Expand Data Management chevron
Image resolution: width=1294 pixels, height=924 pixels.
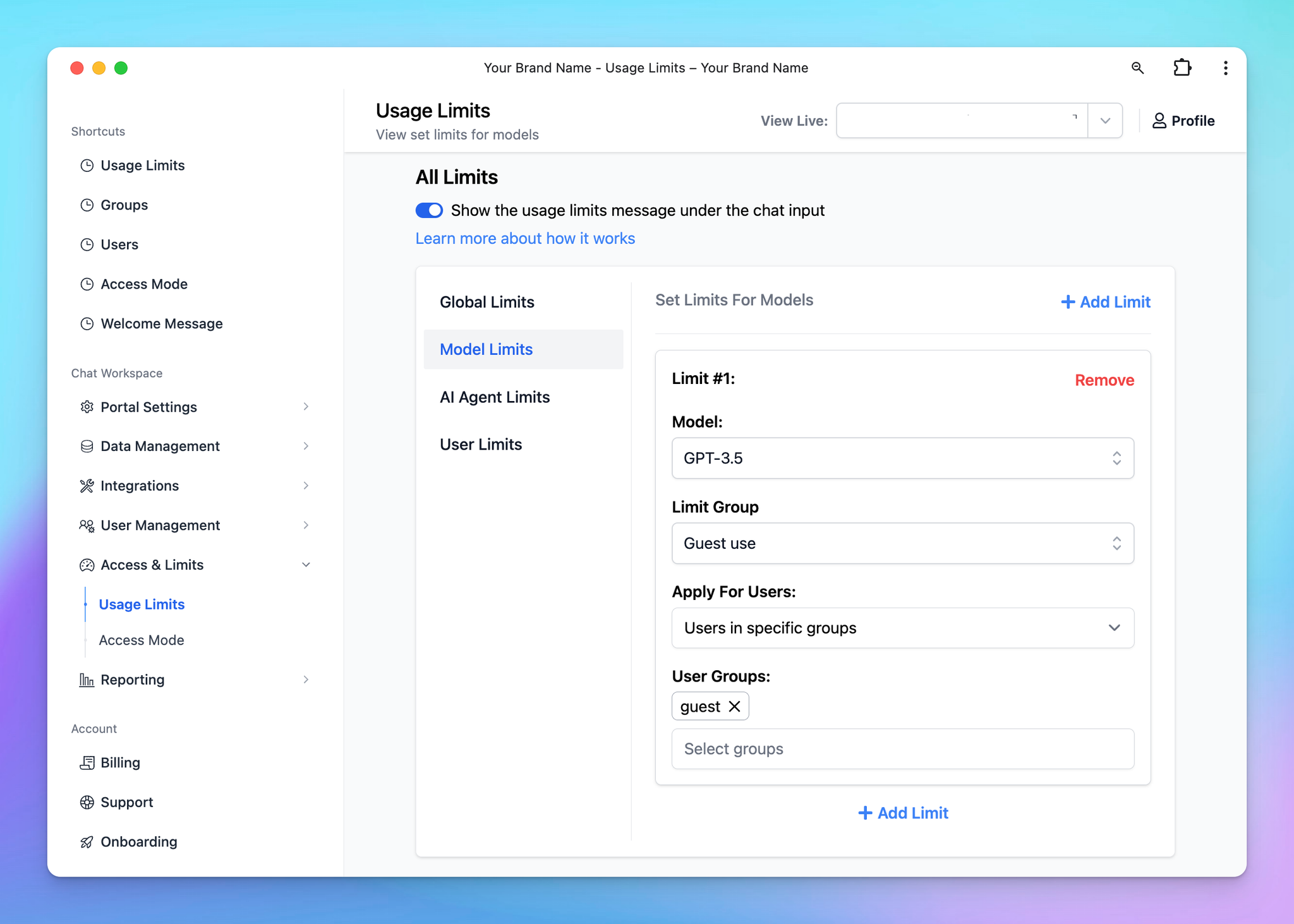(306, 447)
